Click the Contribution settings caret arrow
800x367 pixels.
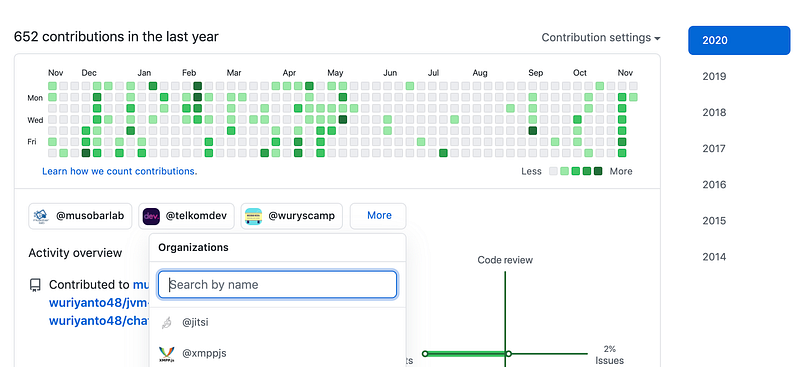(657, 39)
